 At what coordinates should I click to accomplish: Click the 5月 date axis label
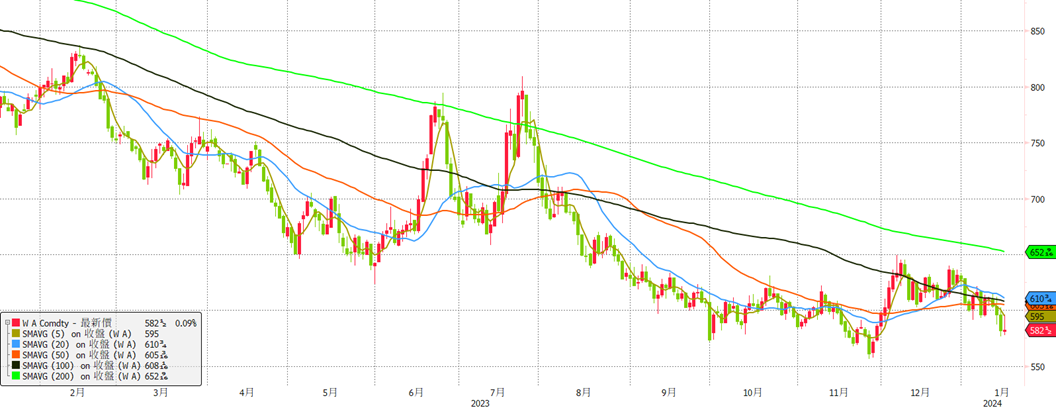pos(329,393)
